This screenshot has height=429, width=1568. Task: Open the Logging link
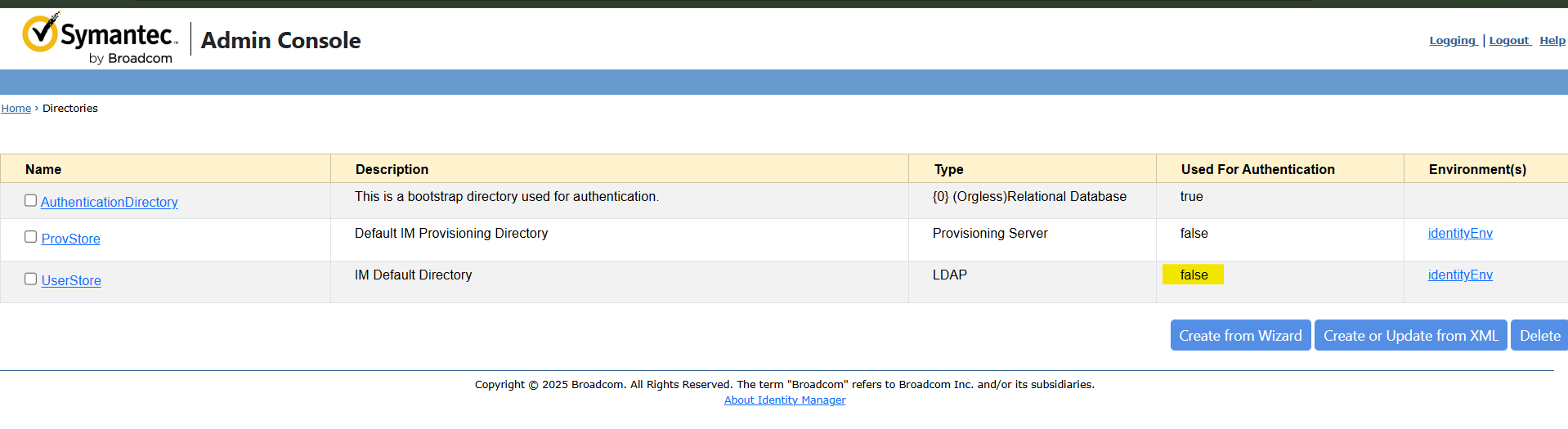pyautogui.click(x=1452, y=41)
